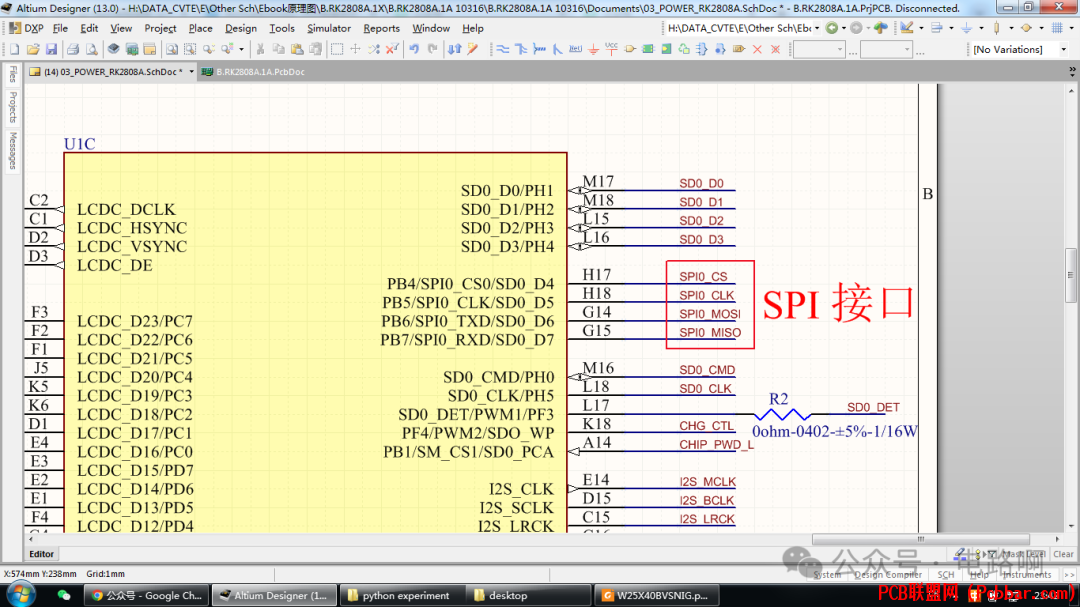The image size is (1080, 607).
Task: Click the System panel button
Action: pyautogui.click(x=827, y=575)
